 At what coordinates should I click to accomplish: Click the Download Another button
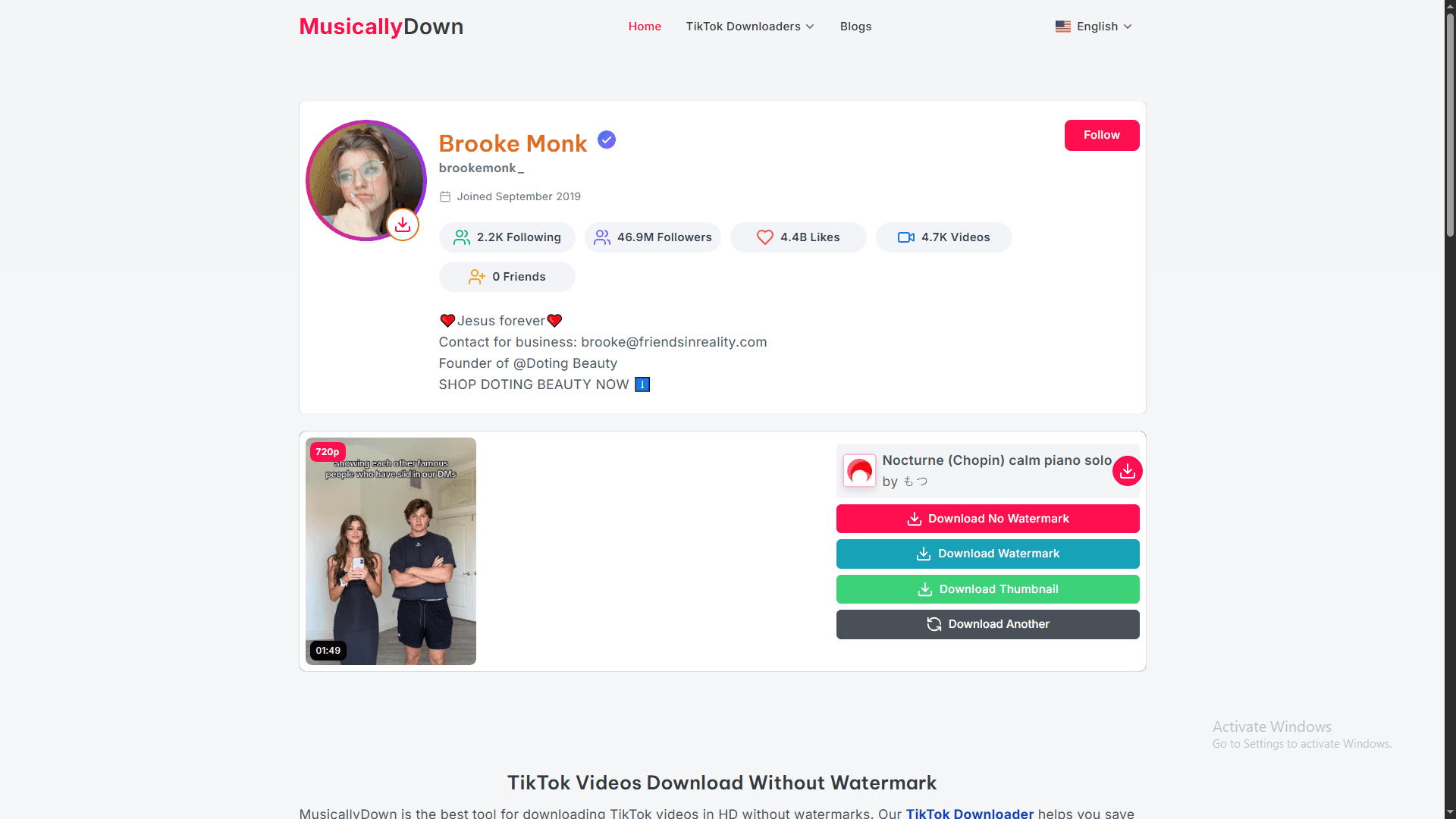coord(987,624)
